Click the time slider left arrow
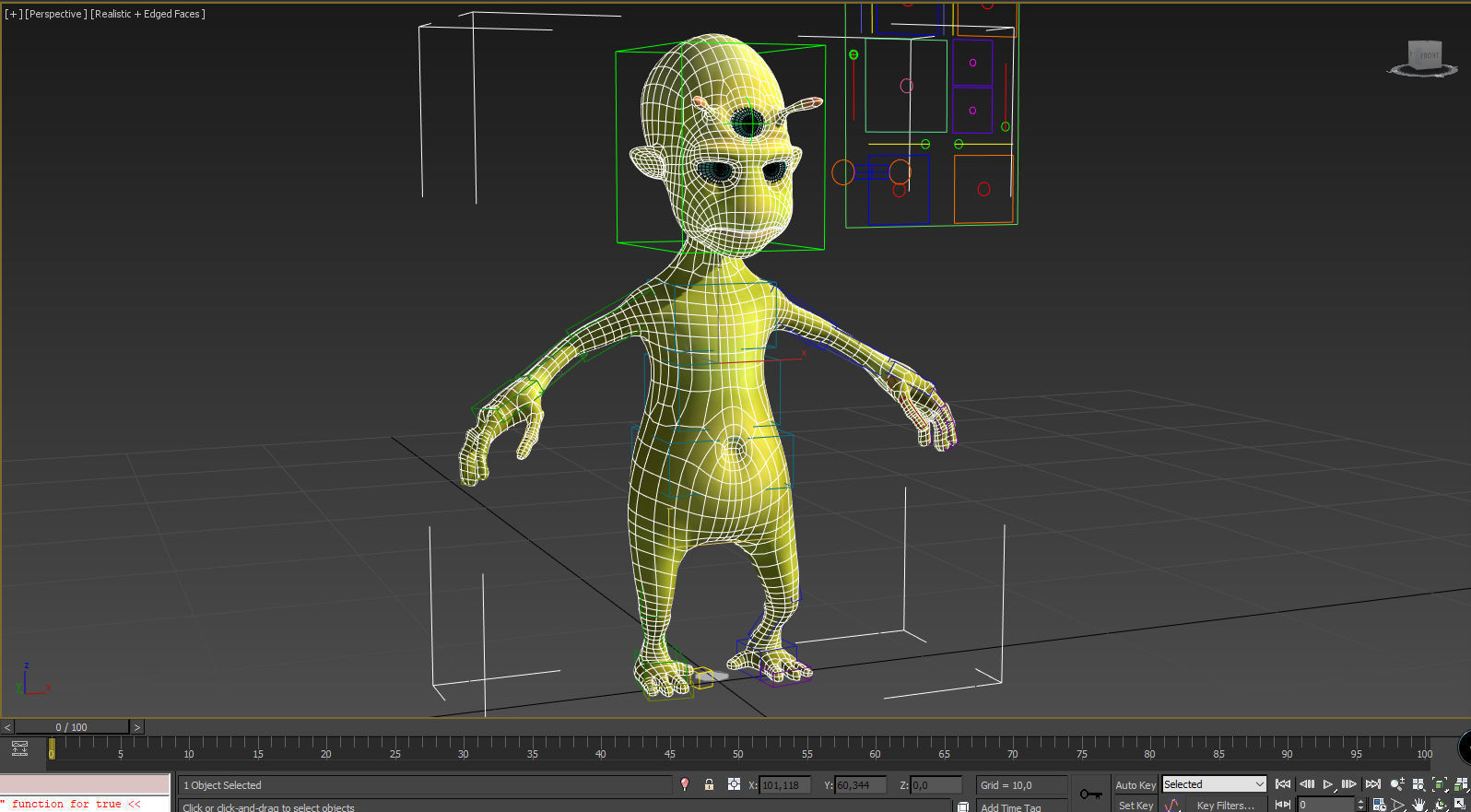The image size is (1471, 812). [7, 727]
